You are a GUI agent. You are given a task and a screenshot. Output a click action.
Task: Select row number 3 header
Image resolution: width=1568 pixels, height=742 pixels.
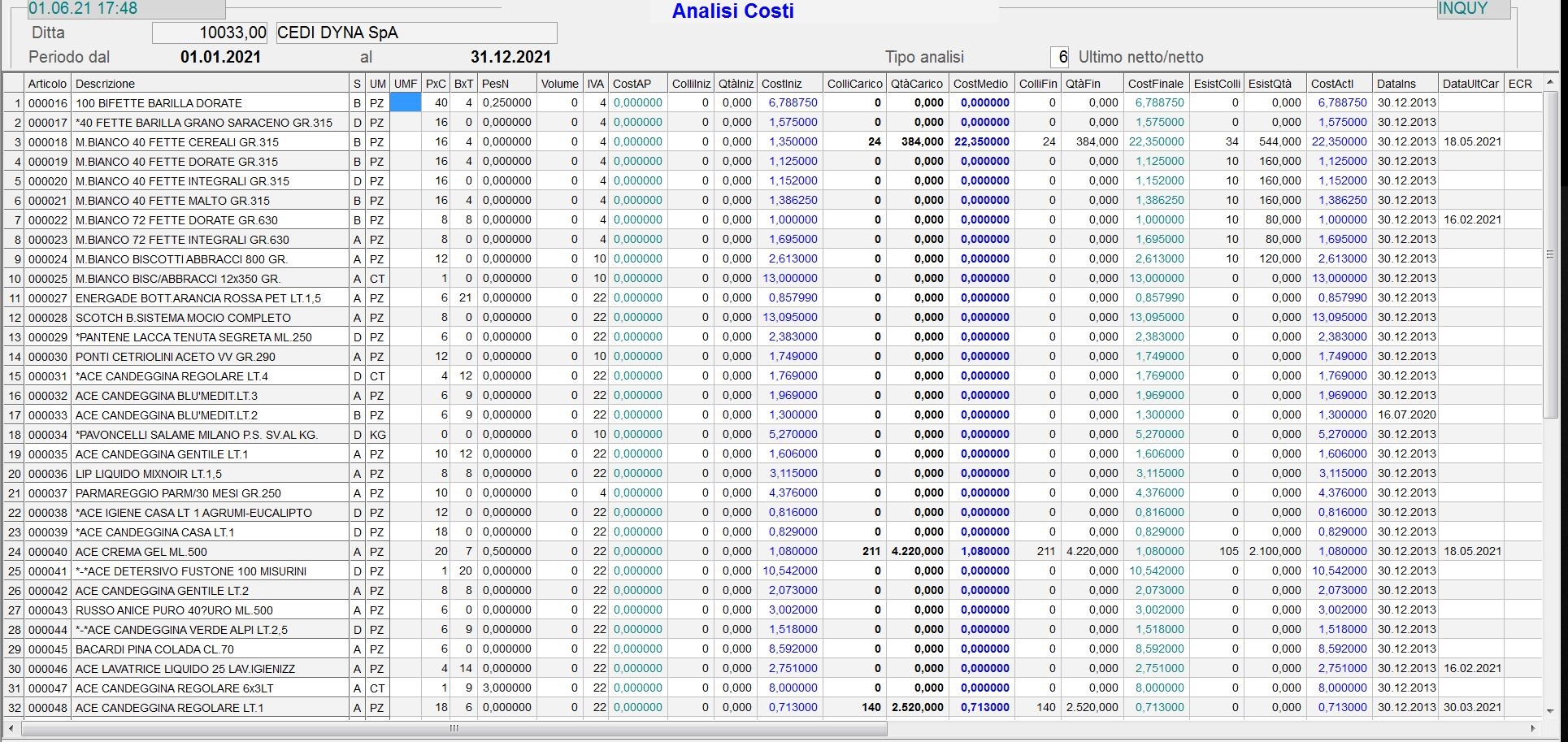(14, 142)
